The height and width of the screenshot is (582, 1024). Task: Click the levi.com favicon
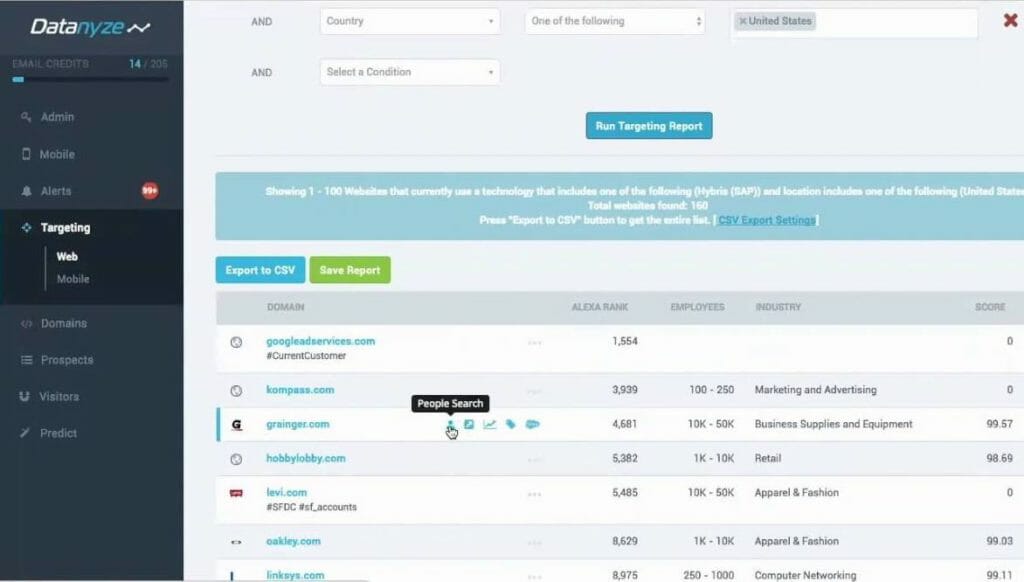coord(236,493)
